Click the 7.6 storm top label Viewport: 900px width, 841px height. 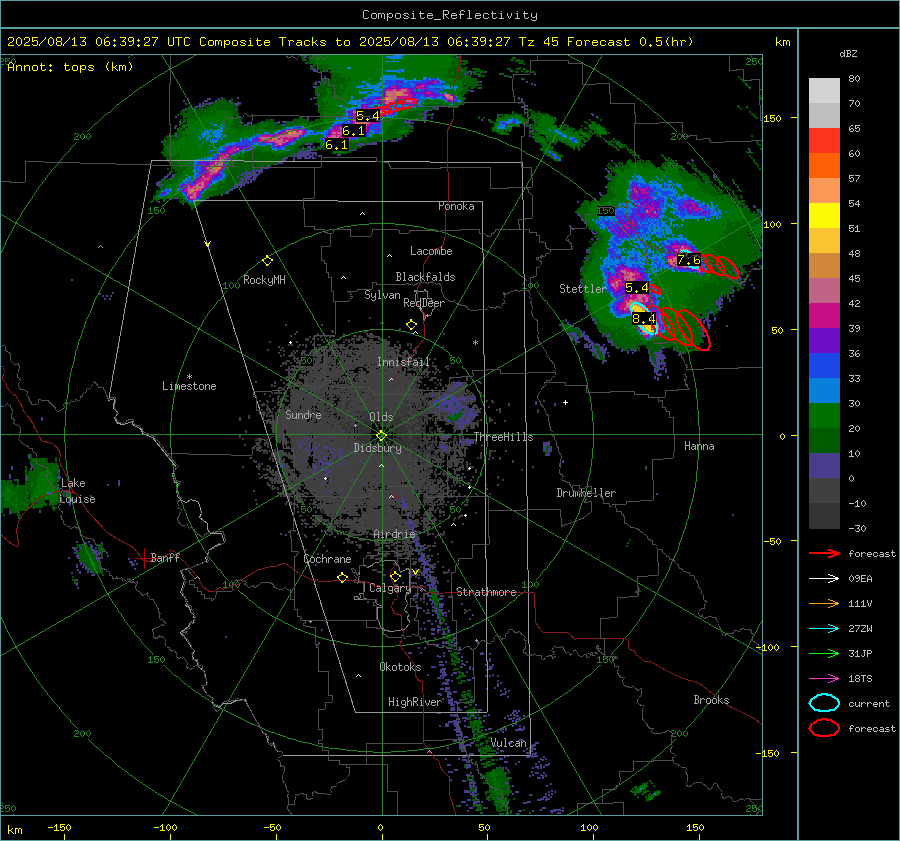689,260
